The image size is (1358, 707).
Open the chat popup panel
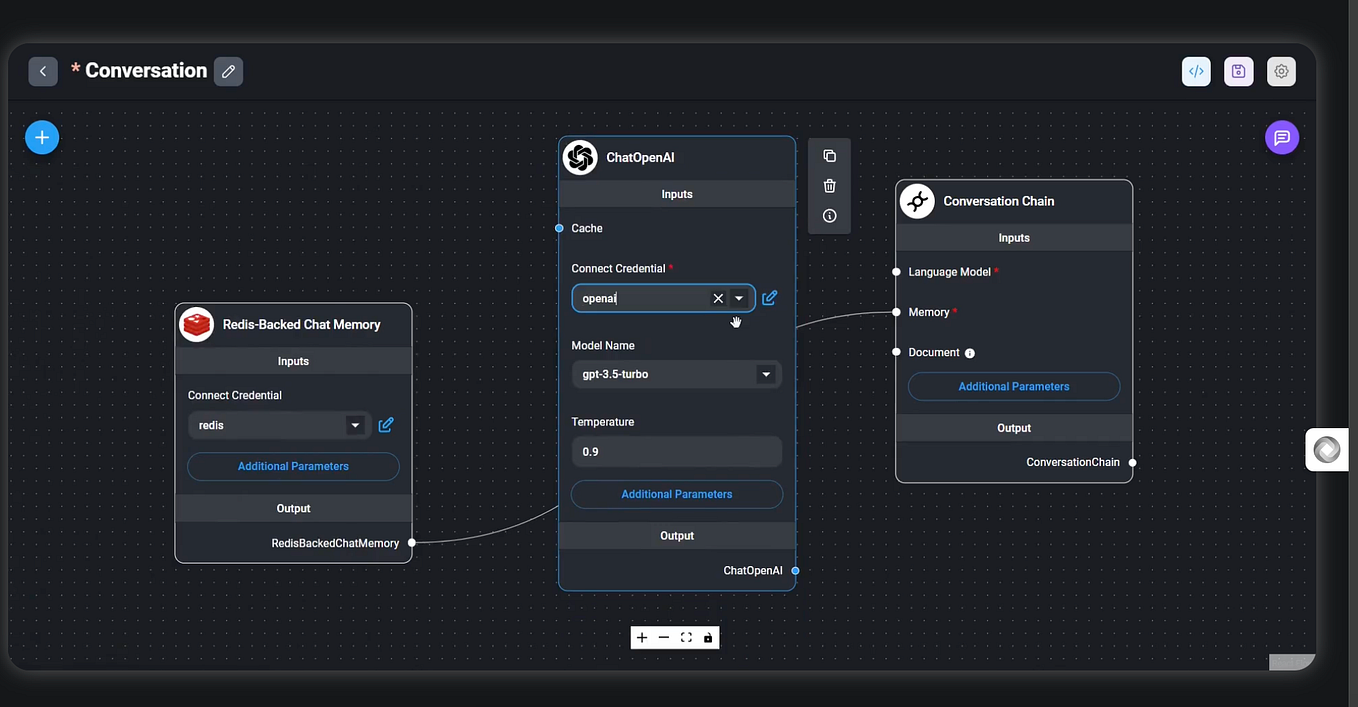tap(1282, 137)
